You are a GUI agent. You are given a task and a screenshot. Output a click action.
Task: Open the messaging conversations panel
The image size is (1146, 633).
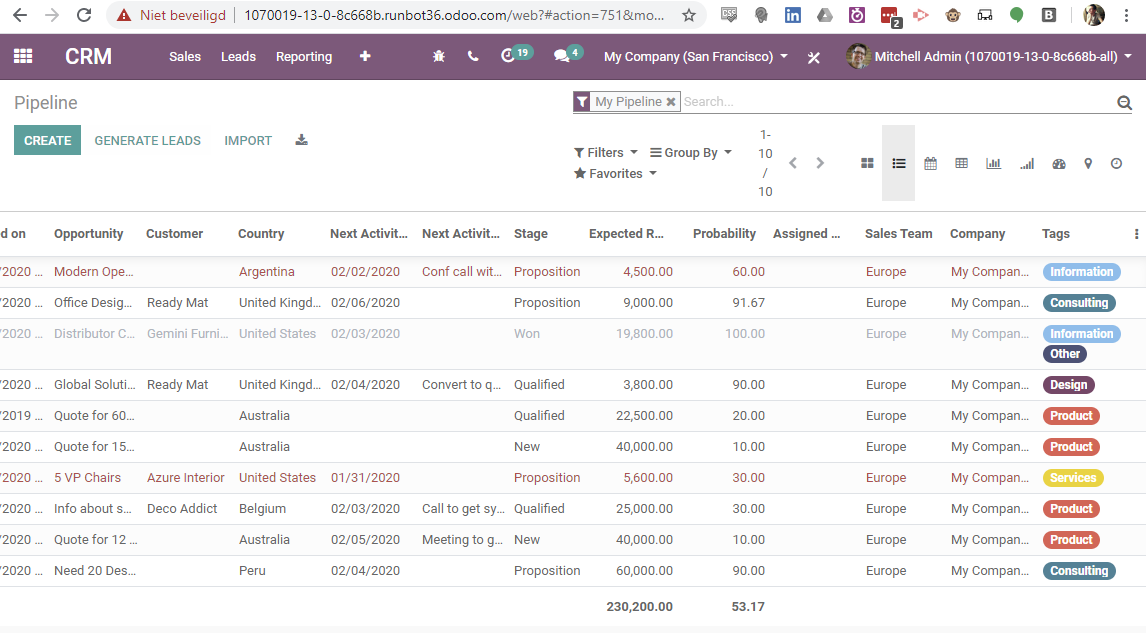click(561, 56)
